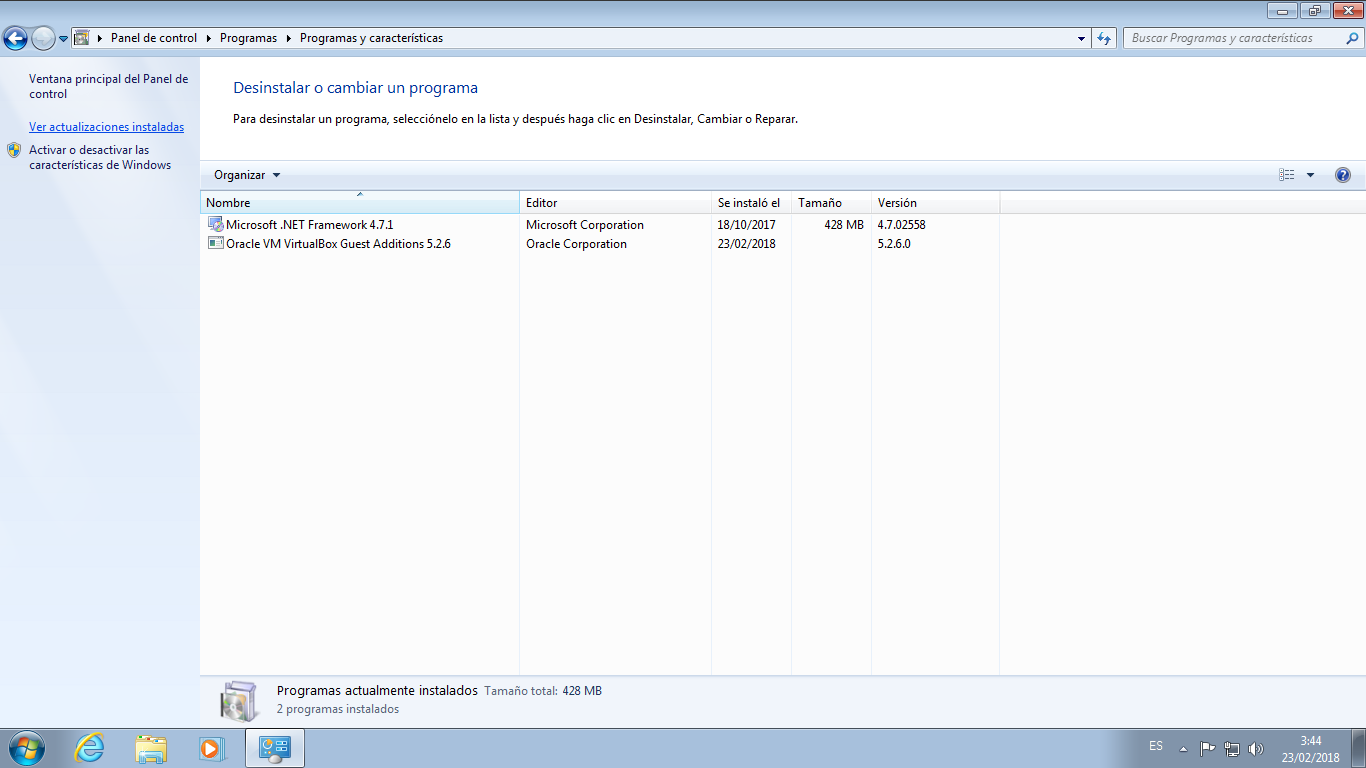Select 'Programas' breadcrumb in address bar

248,38
